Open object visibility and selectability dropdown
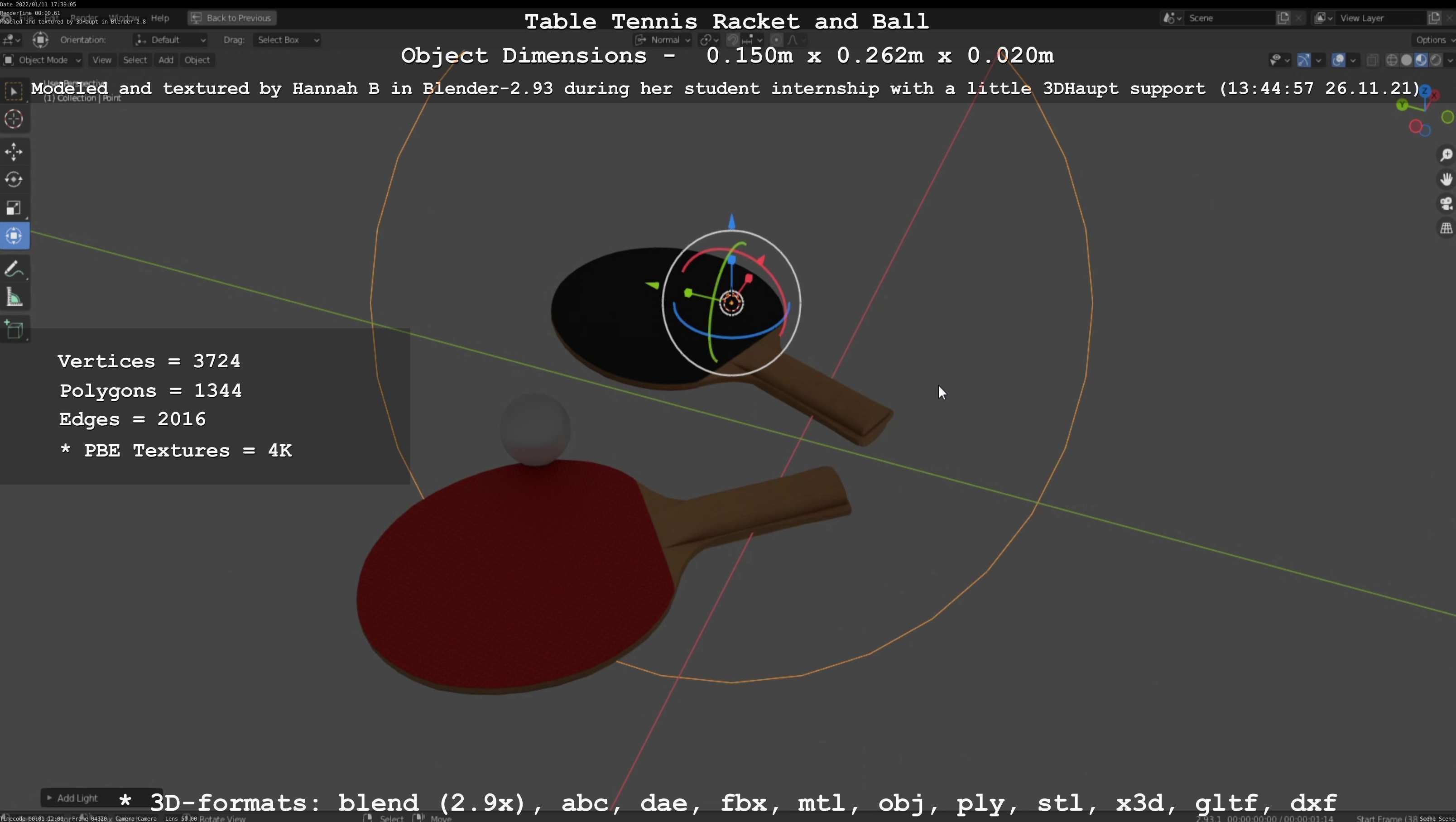Viewport: 1456px width, 822px height. pyautogui.click(x=1280, y=60)
